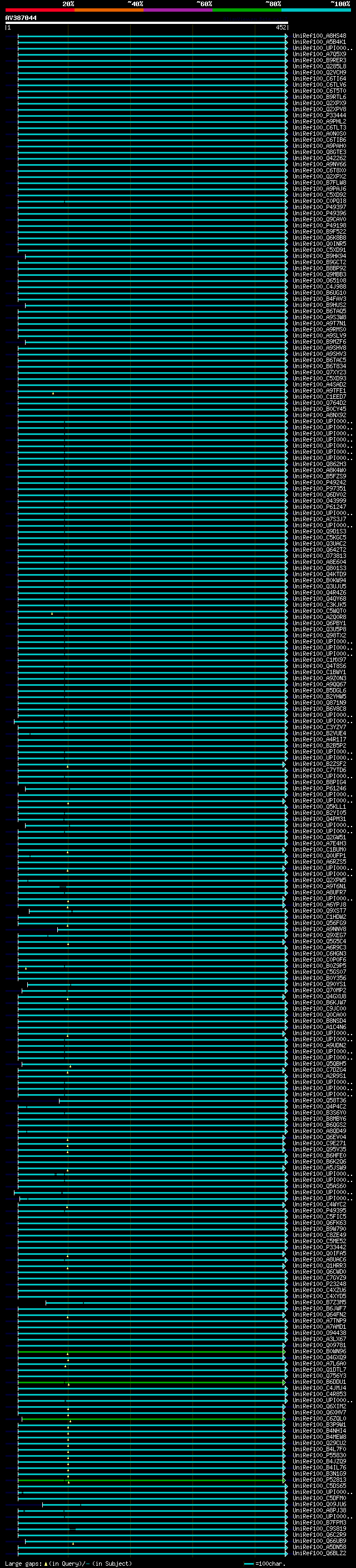Click hit label UniRef100_Q9XST7
This screenshot has height=1568, width=356.
click(319, 911)
